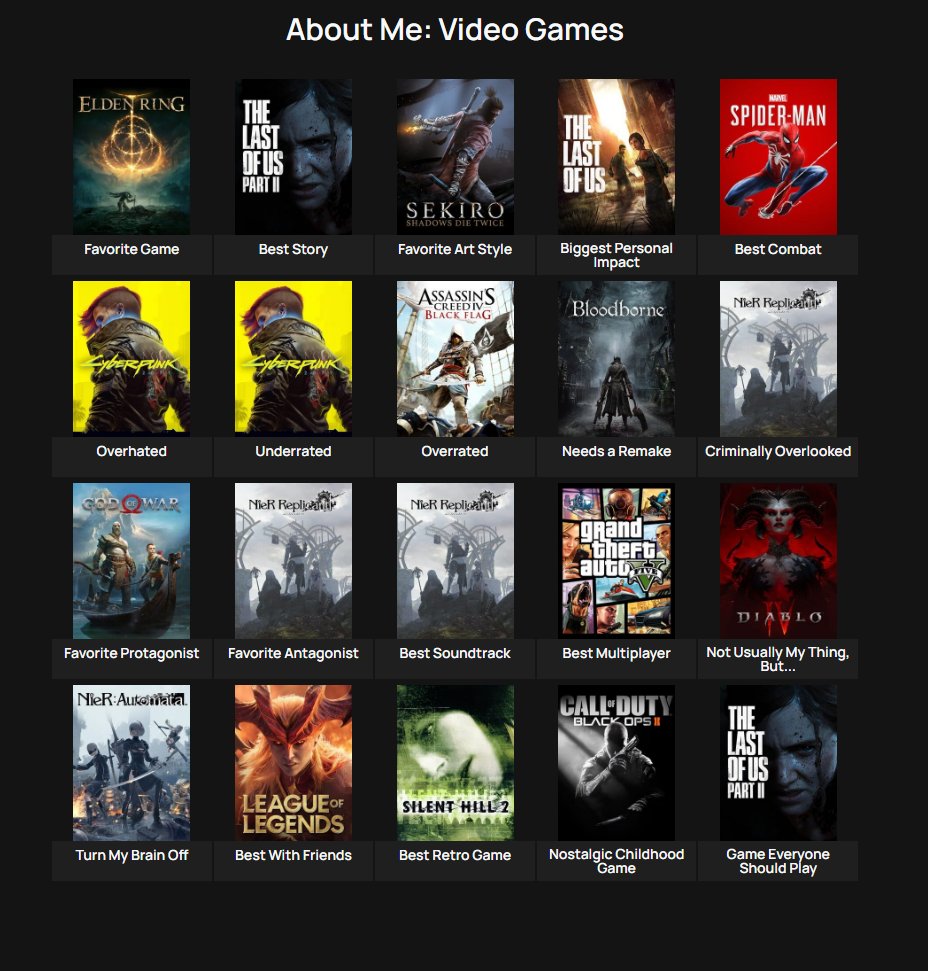Click the "About Me: Video Games" heading
Screen dimensions: 928x971
click(x=455, y=29)
